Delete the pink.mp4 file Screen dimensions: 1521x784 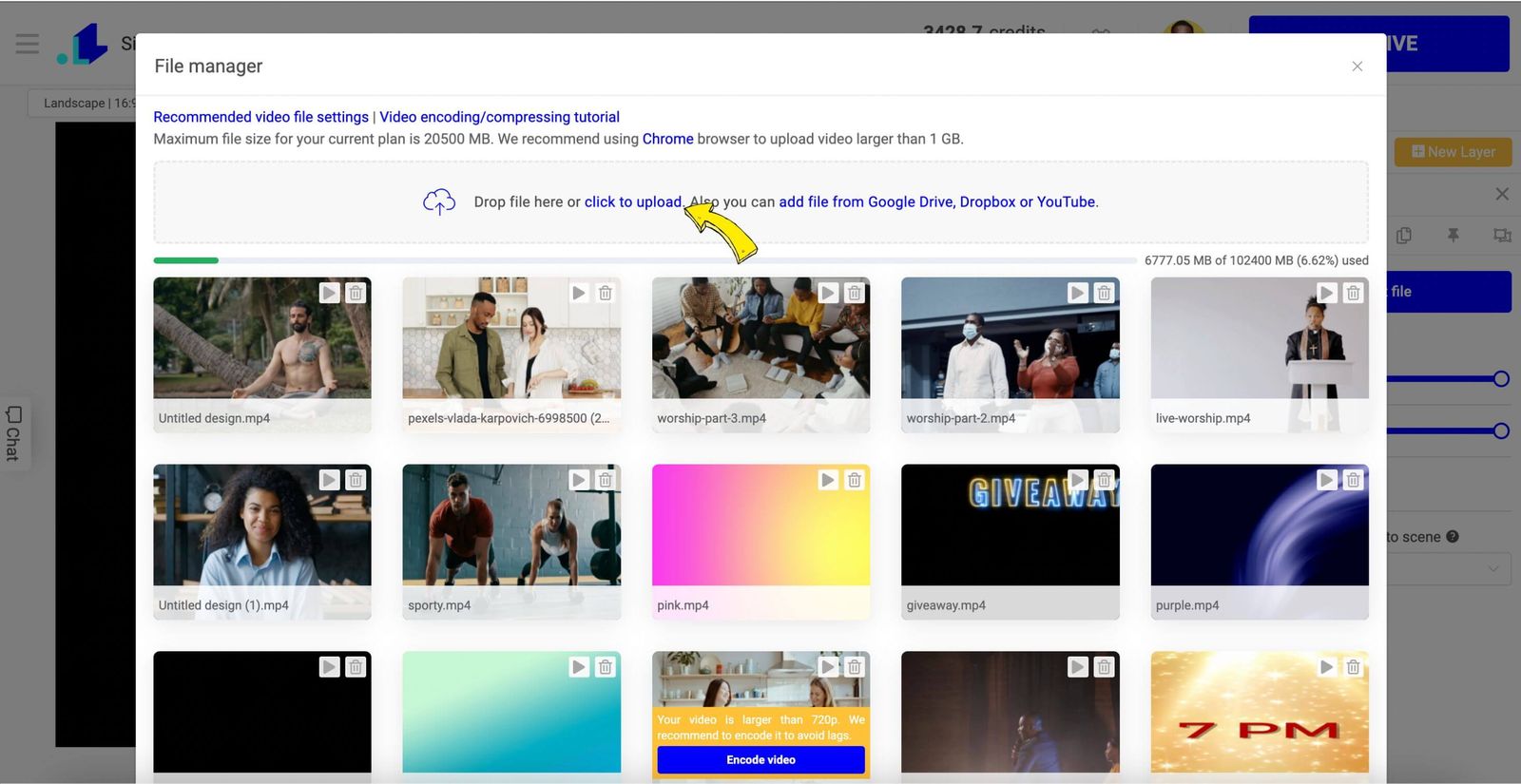pyautogui.click(x=855, y=480)
